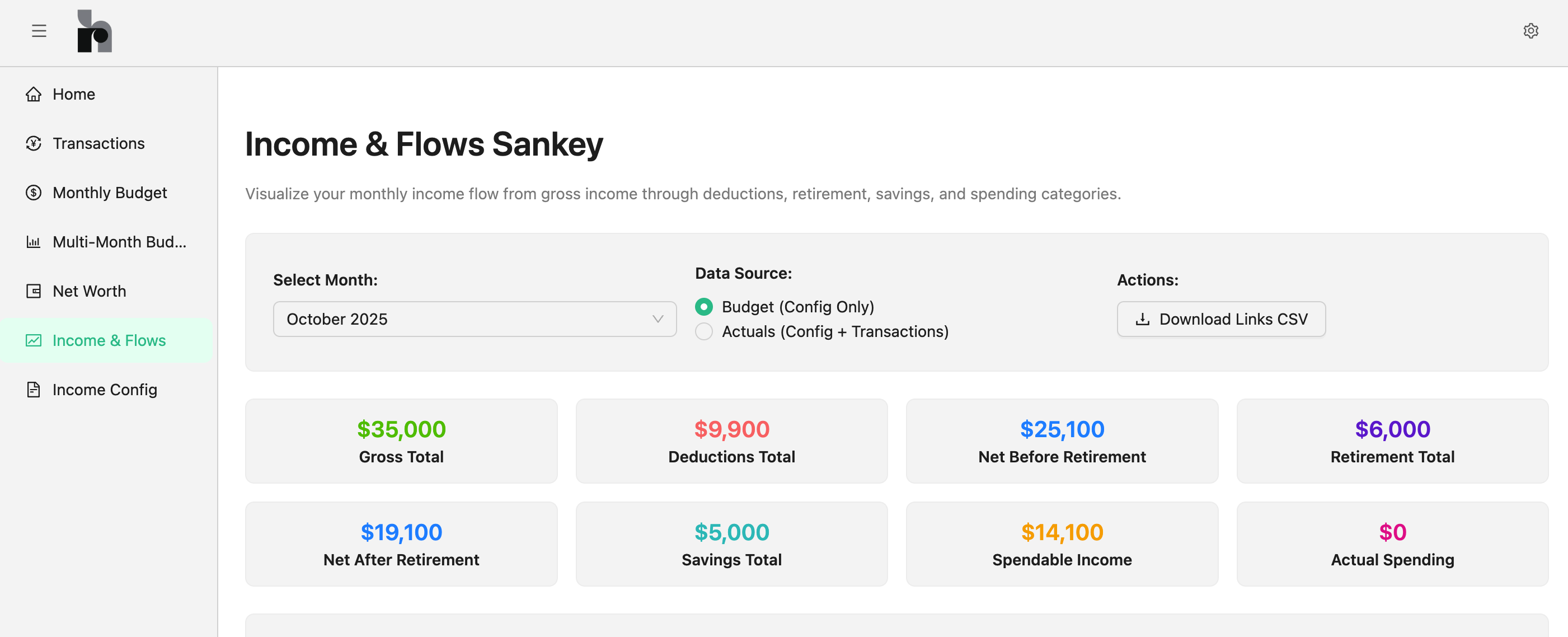Select the Monthly Budget dollar icon
The image size is (1568, 637).
pos(34,193)
